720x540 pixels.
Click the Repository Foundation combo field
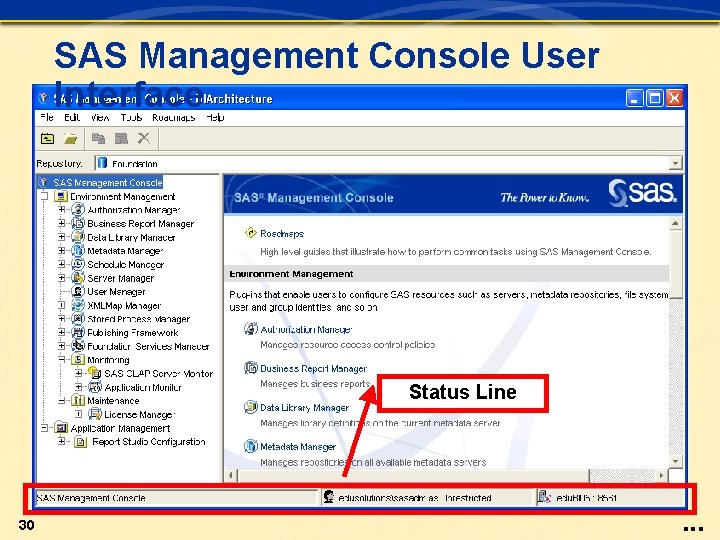[388, 163]
